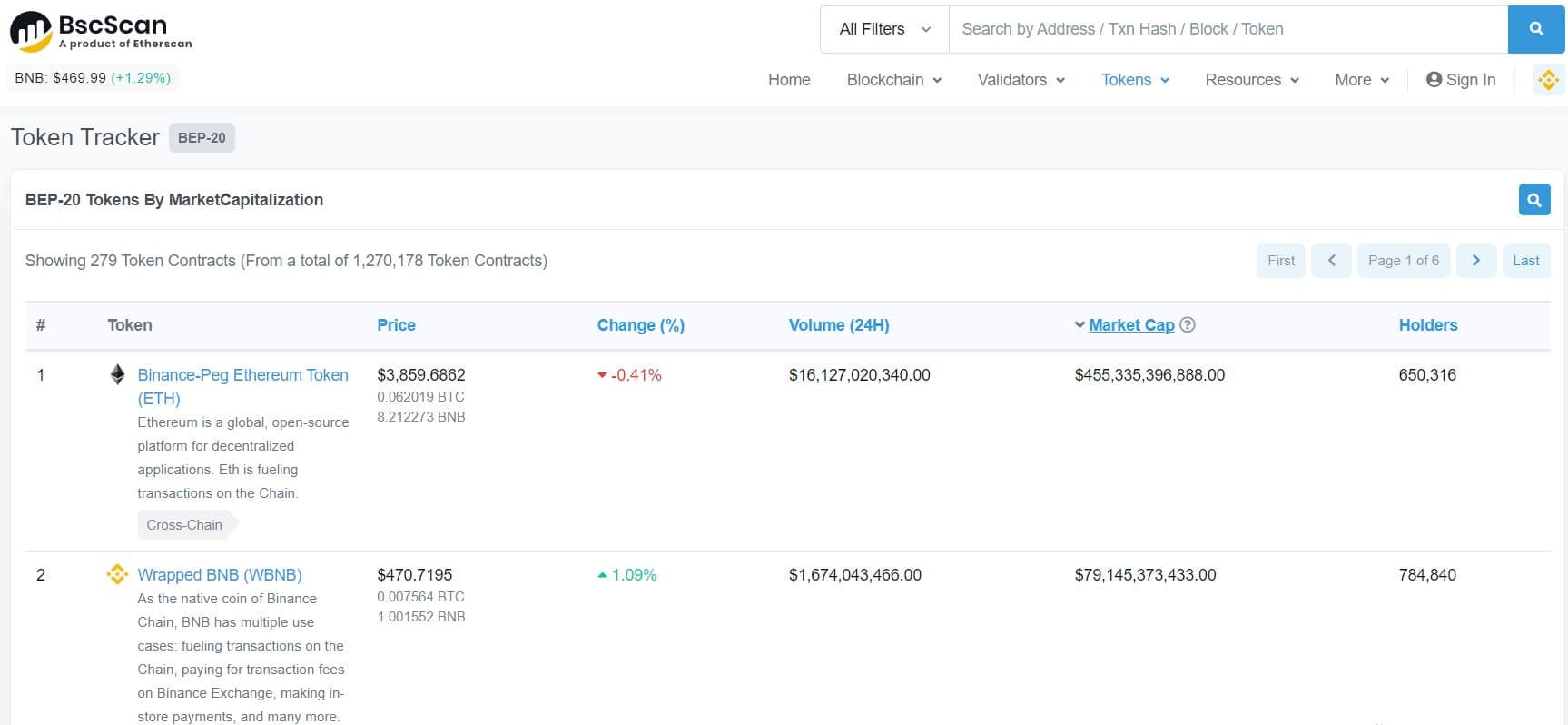Open the Resources navigation menu
Image resolution: width=1568 pixels, height=725 pixels.
coord(1251,80)
